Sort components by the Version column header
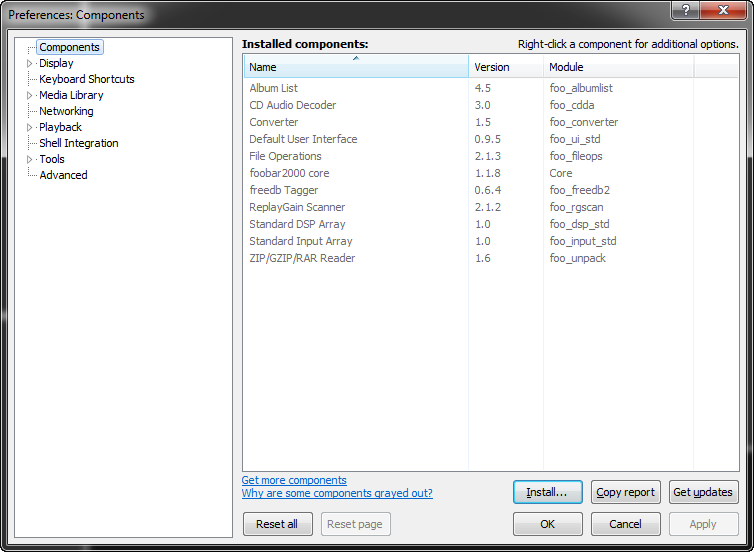Viewport: 754px width, 552px height. 506,66
